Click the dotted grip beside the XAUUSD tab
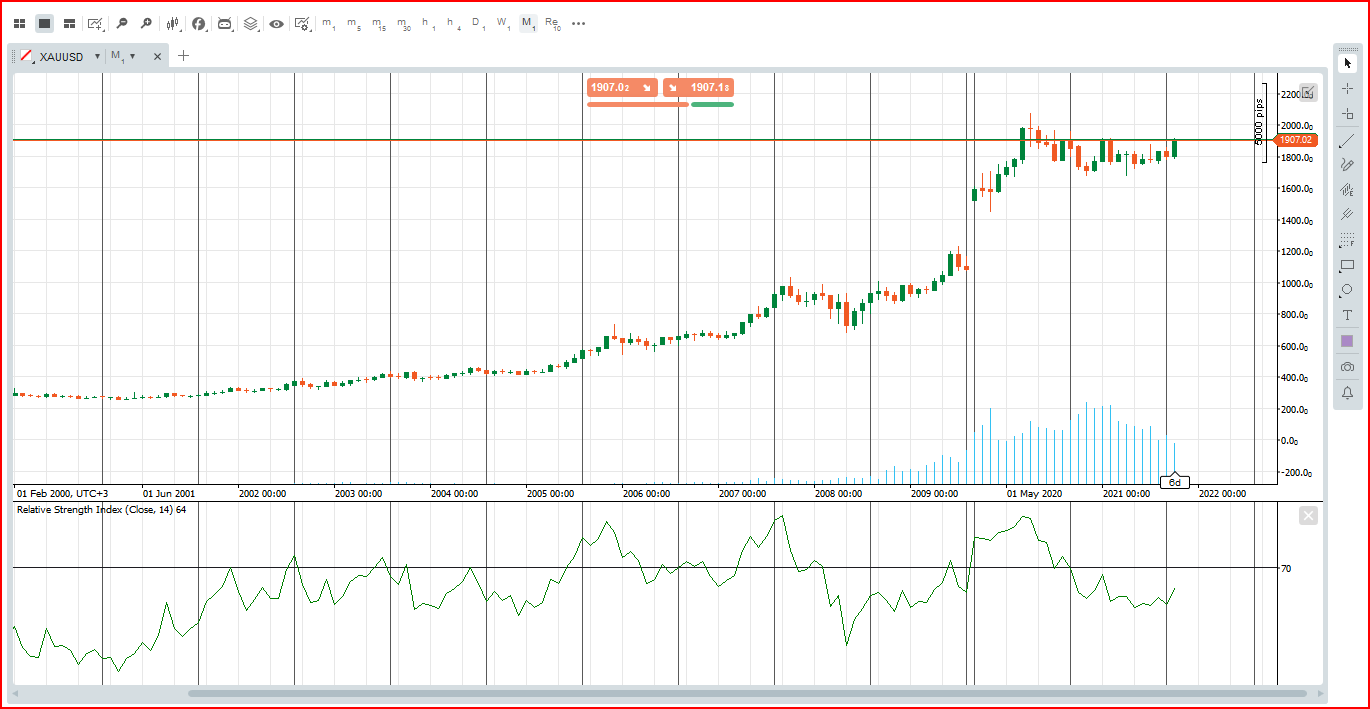 click(14, 57)
